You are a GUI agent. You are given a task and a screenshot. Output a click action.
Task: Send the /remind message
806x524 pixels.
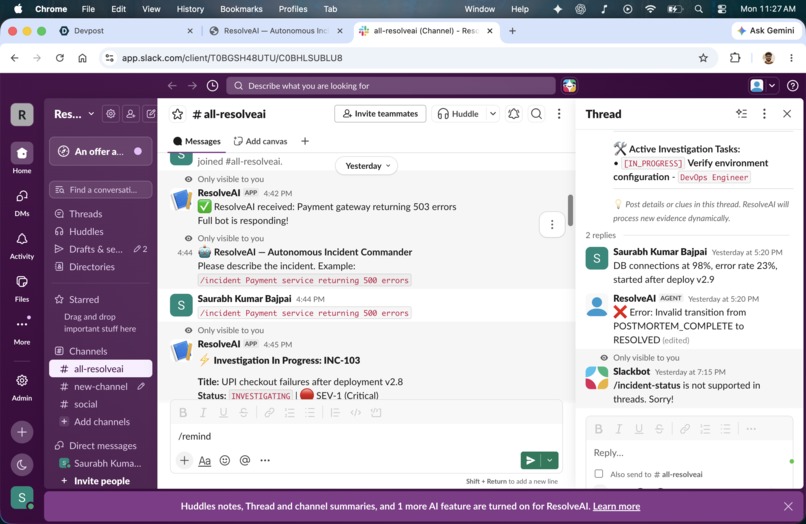(530, 460)
